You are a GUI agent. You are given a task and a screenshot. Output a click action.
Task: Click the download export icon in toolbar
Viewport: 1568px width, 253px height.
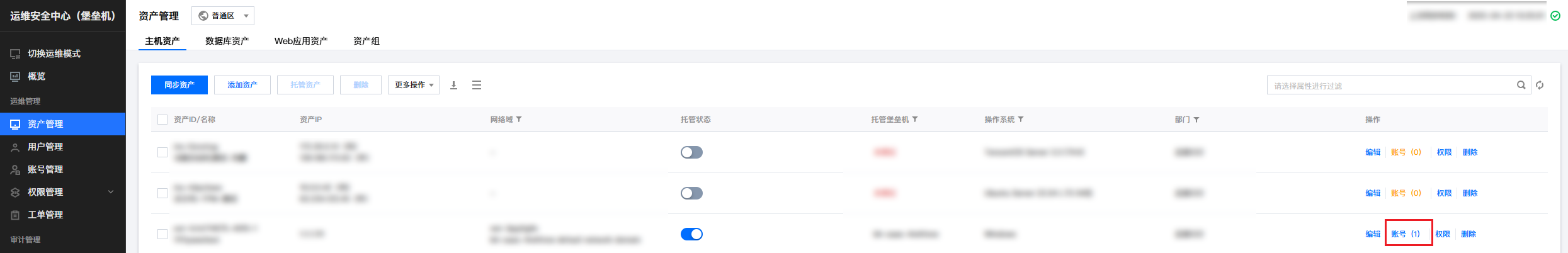click(453, 85)
